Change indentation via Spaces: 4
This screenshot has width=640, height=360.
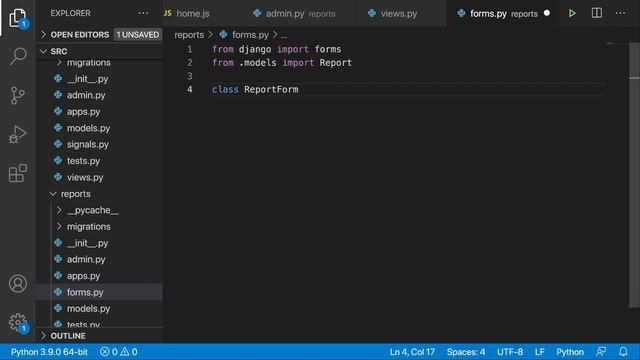pos(466,352)
